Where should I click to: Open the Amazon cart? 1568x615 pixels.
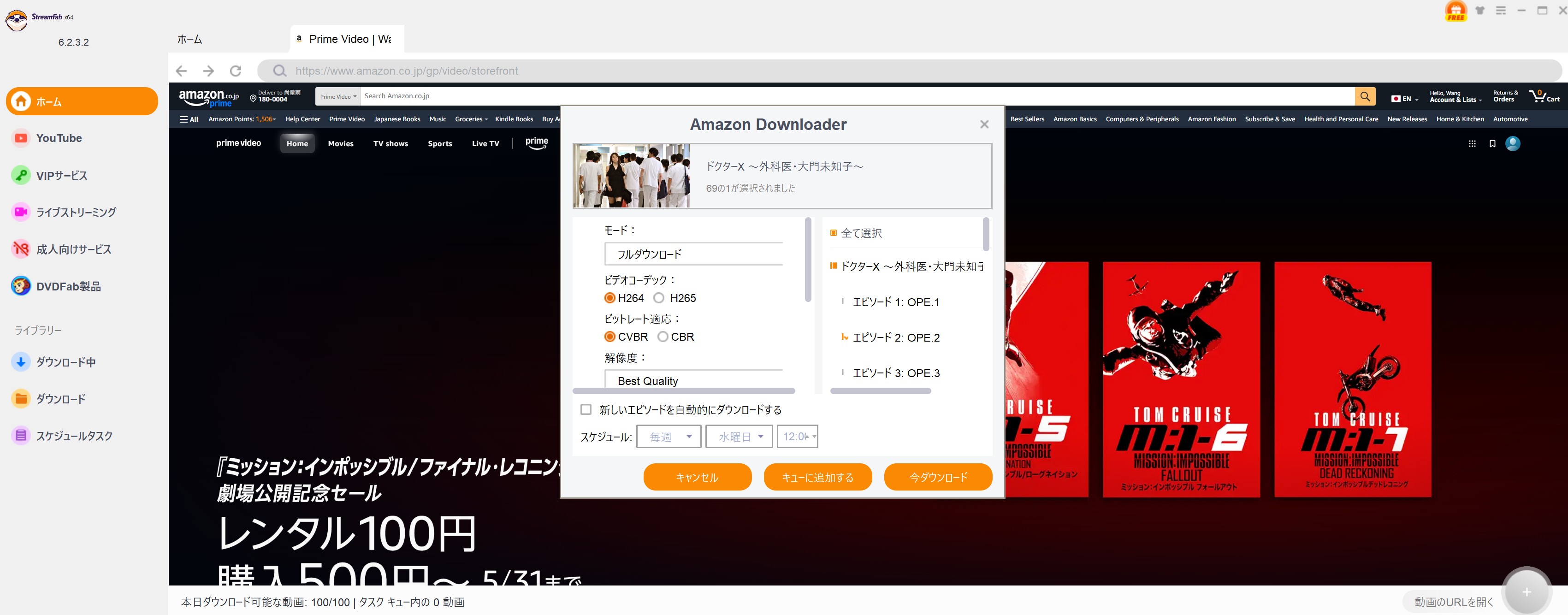tap(1544, 96)
